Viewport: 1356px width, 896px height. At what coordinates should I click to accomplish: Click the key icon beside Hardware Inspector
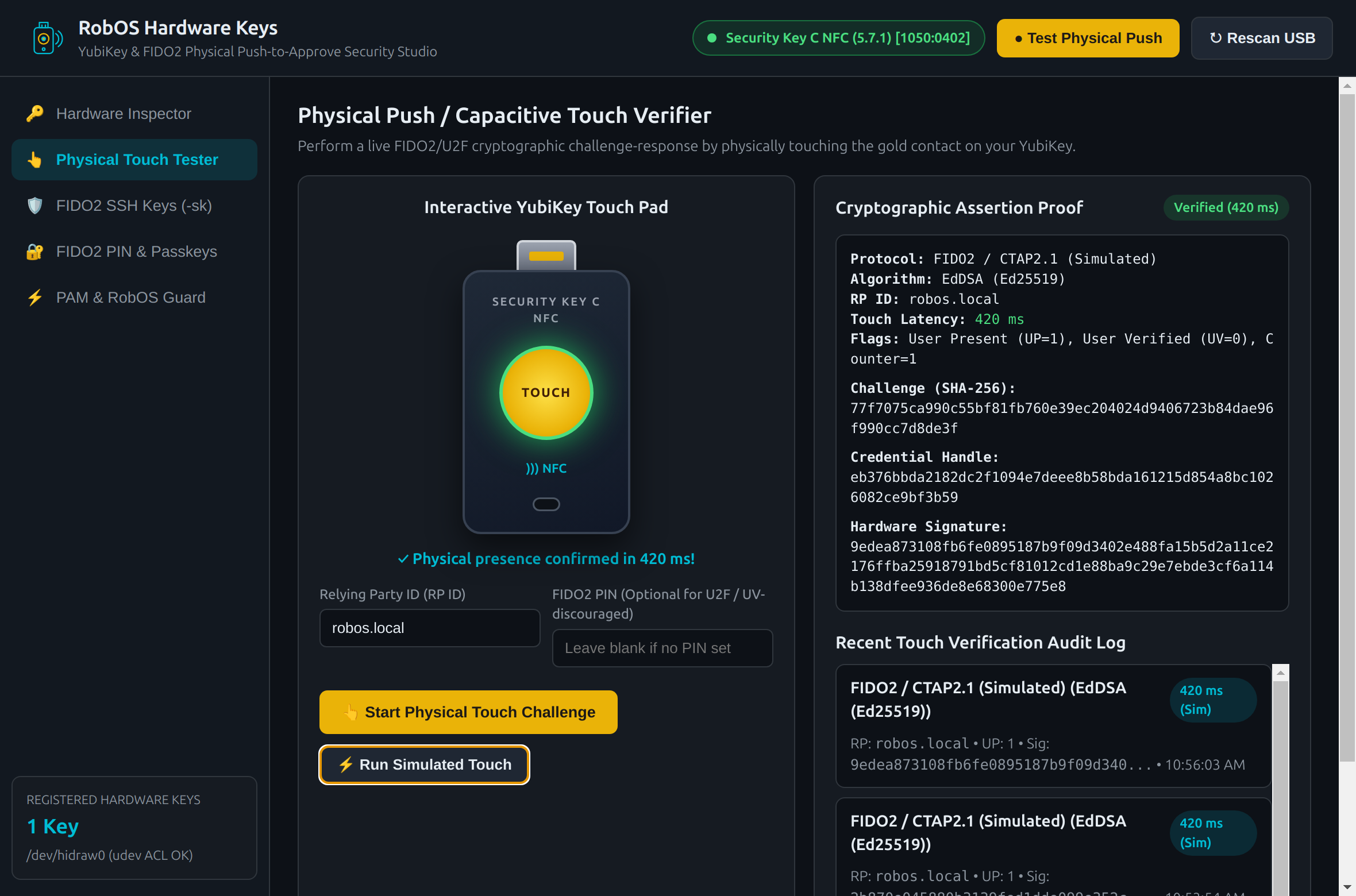click(x=35, y=114)
